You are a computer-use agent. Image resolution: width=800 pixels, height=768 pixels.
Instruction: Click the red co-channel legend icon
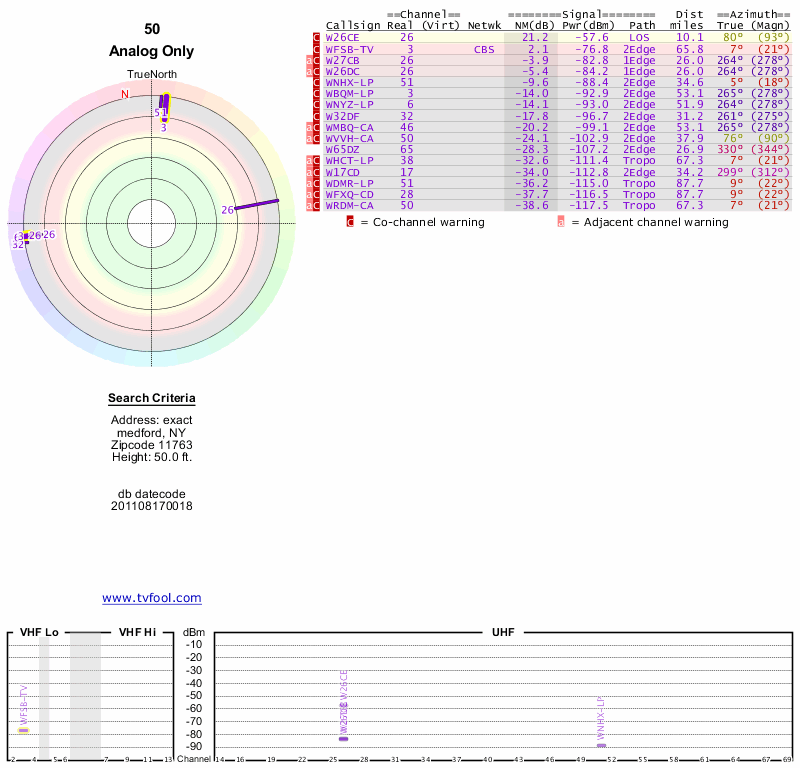pos(350,222)
